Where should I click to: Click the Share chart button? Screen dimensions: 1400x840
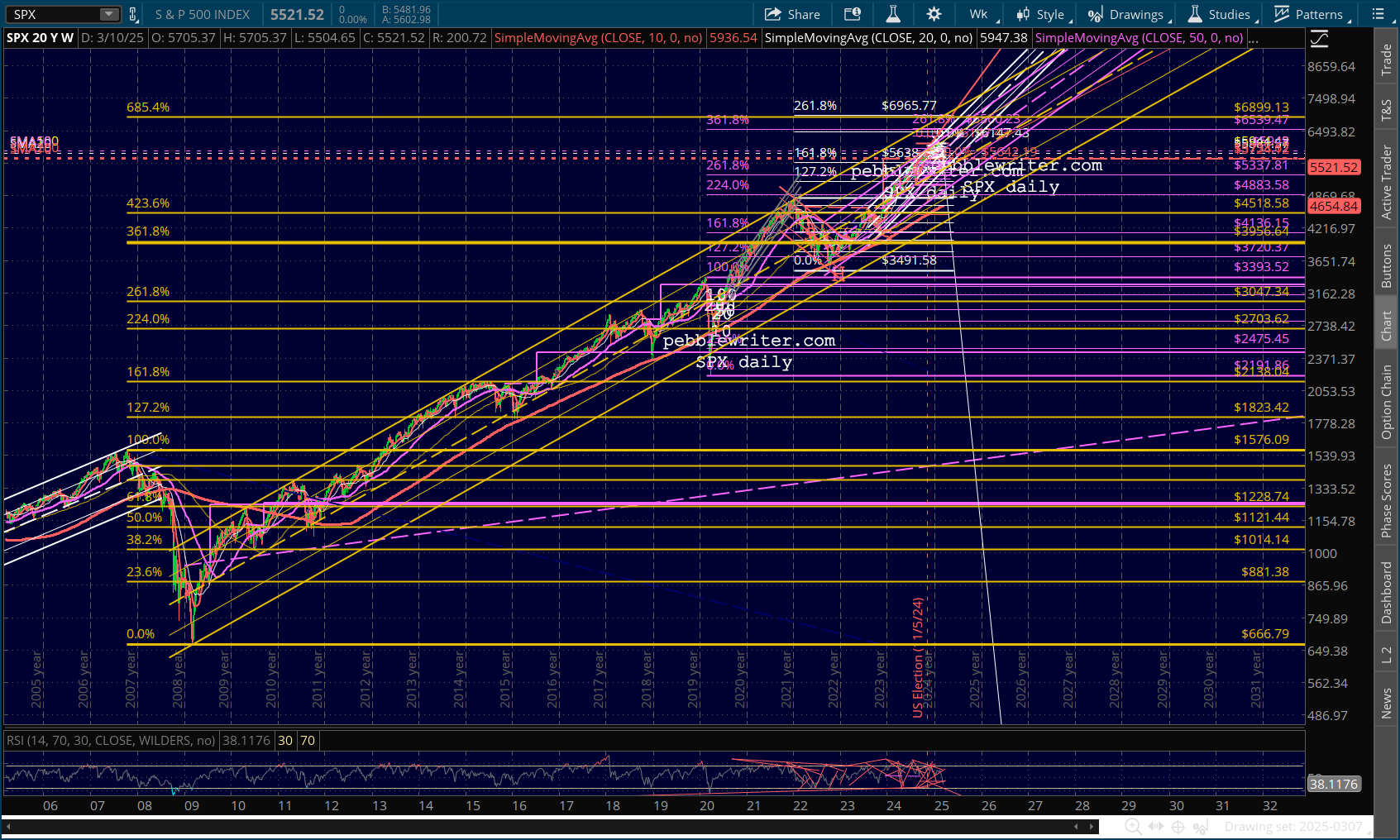point(792,14)
